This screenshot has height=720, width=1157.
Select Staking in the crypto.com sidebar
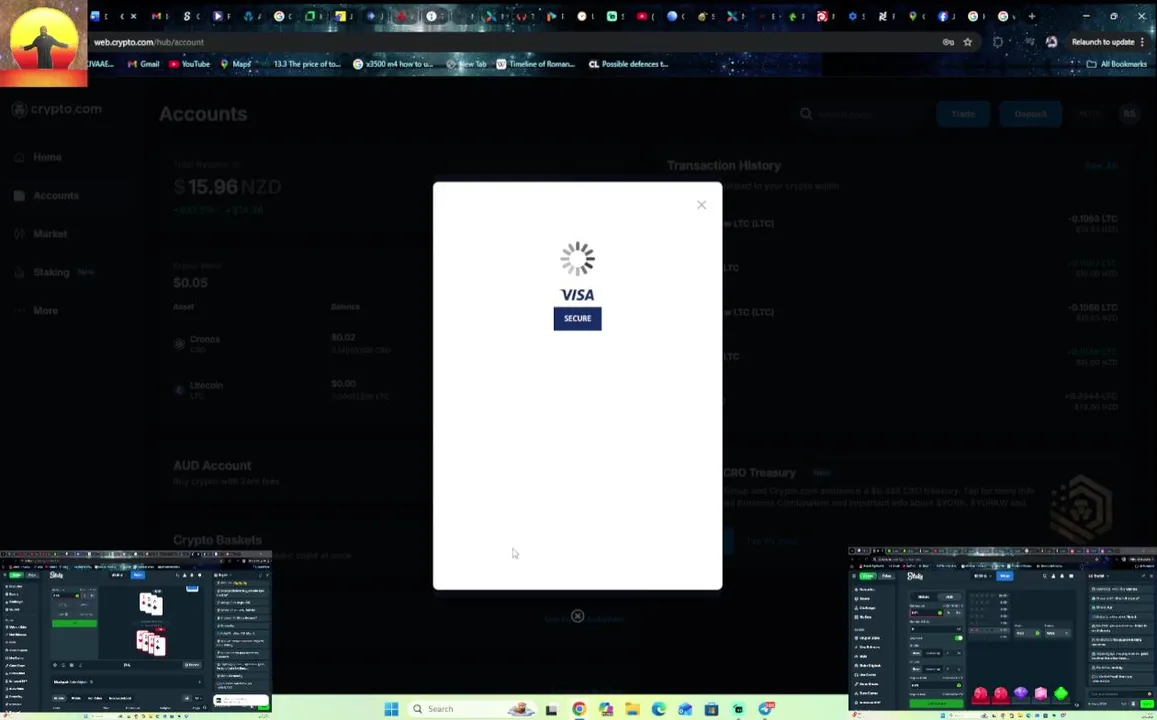point(54,272)
